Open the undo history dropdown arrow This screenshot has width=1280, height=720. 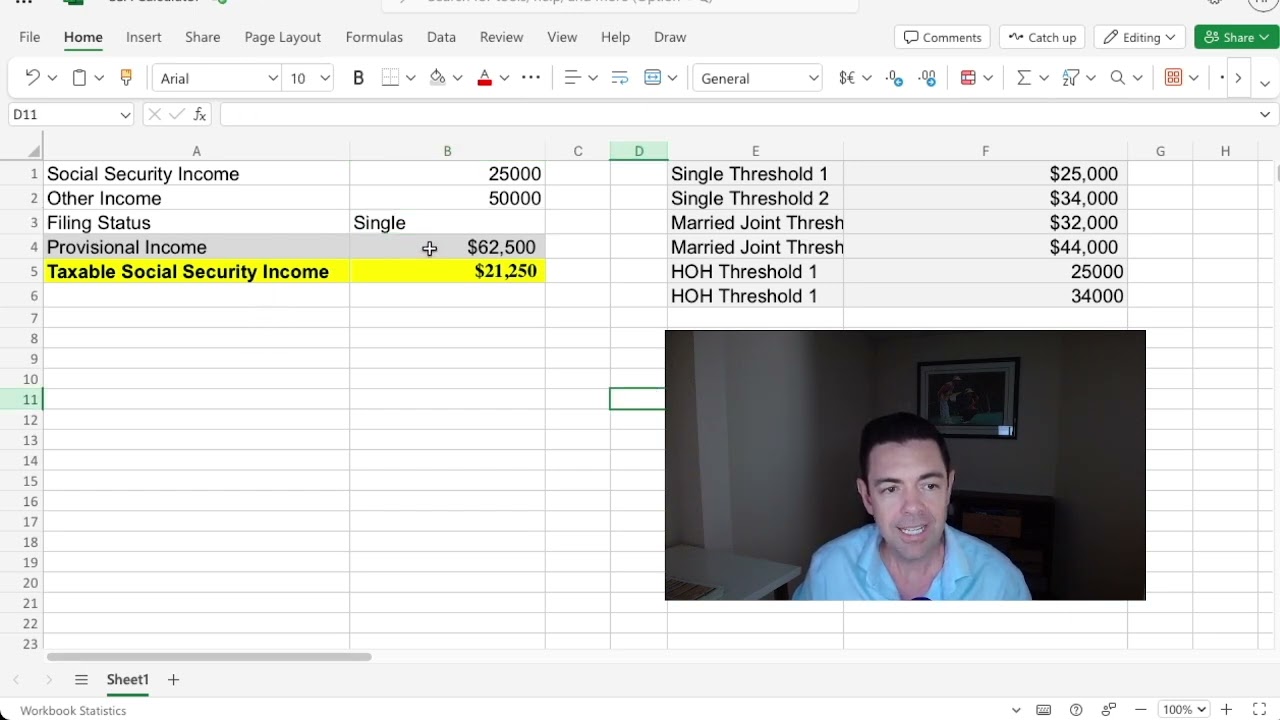pos(52,78)
